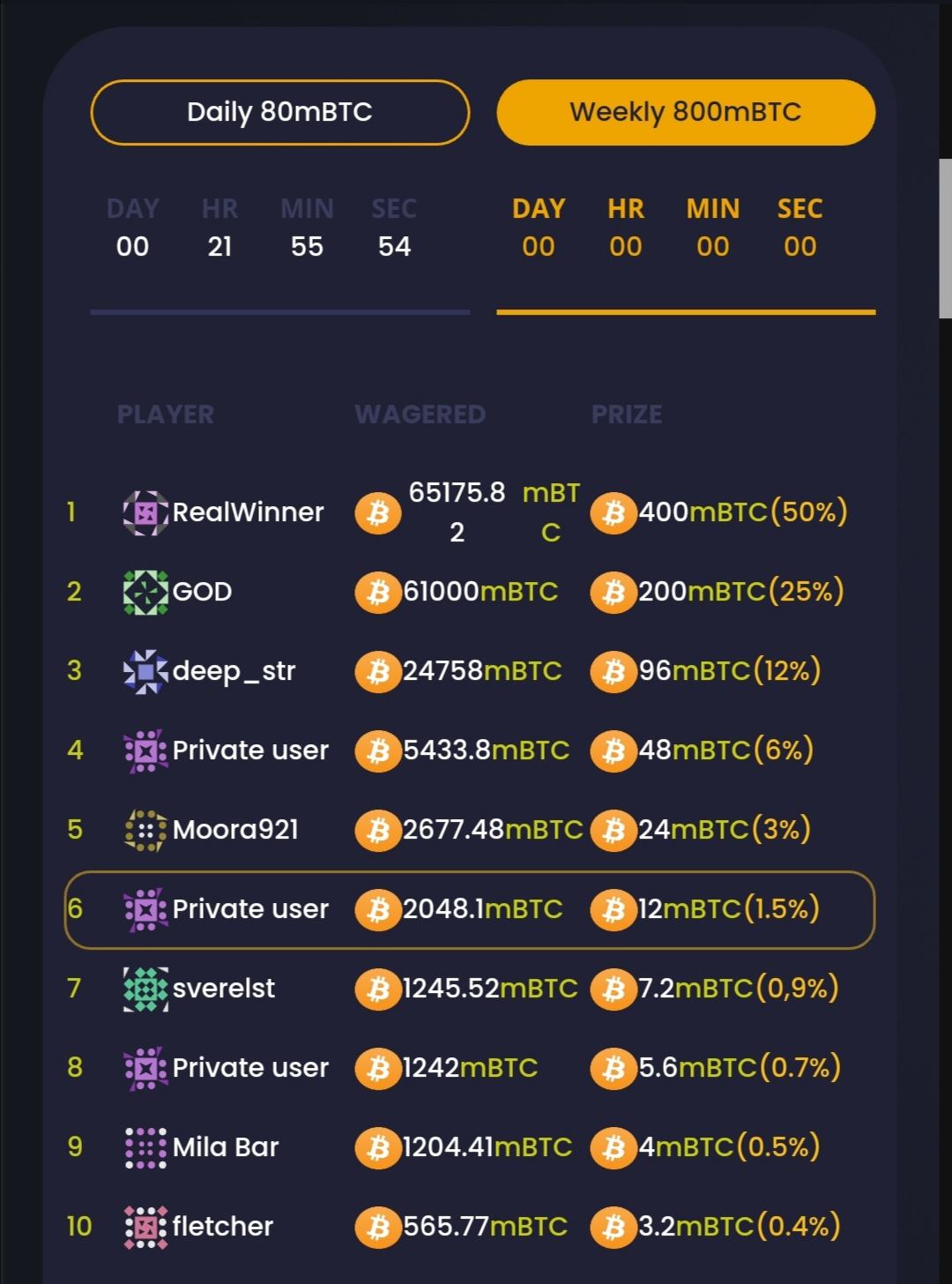Viewport: 952px width, 1284px height.
Task: Click deep_str's blue avatar icon
Action: point(145,671)
